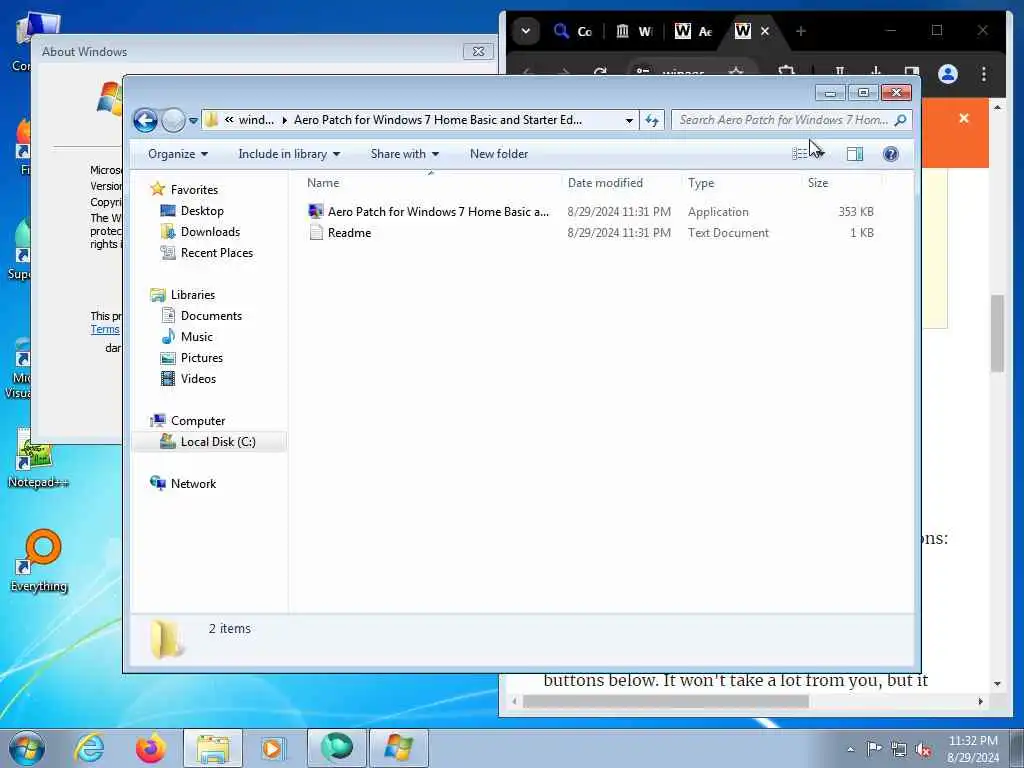Viewport: 1024px width, 768px height.
Task: Select the Readme text document
Action: (340, 232)
